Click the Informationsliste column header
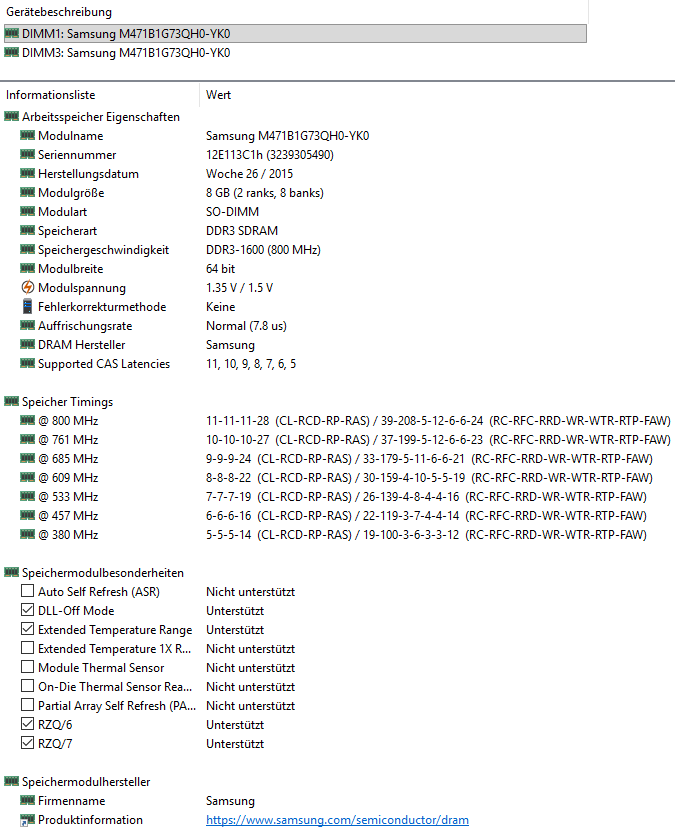The height and width of the screenshot is (831, 675). 50,95
